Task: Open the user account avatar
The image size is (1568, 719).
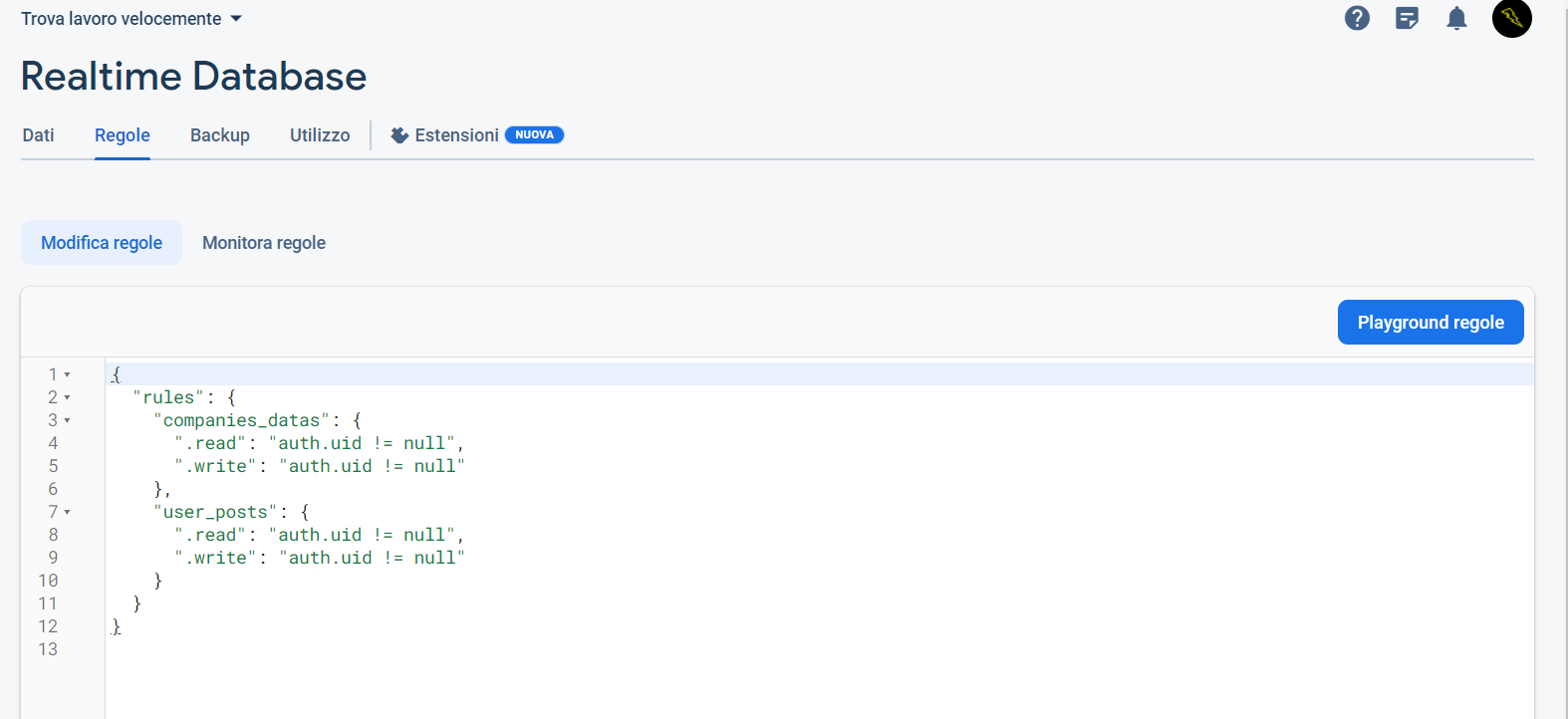Action: click(1511, 18)
